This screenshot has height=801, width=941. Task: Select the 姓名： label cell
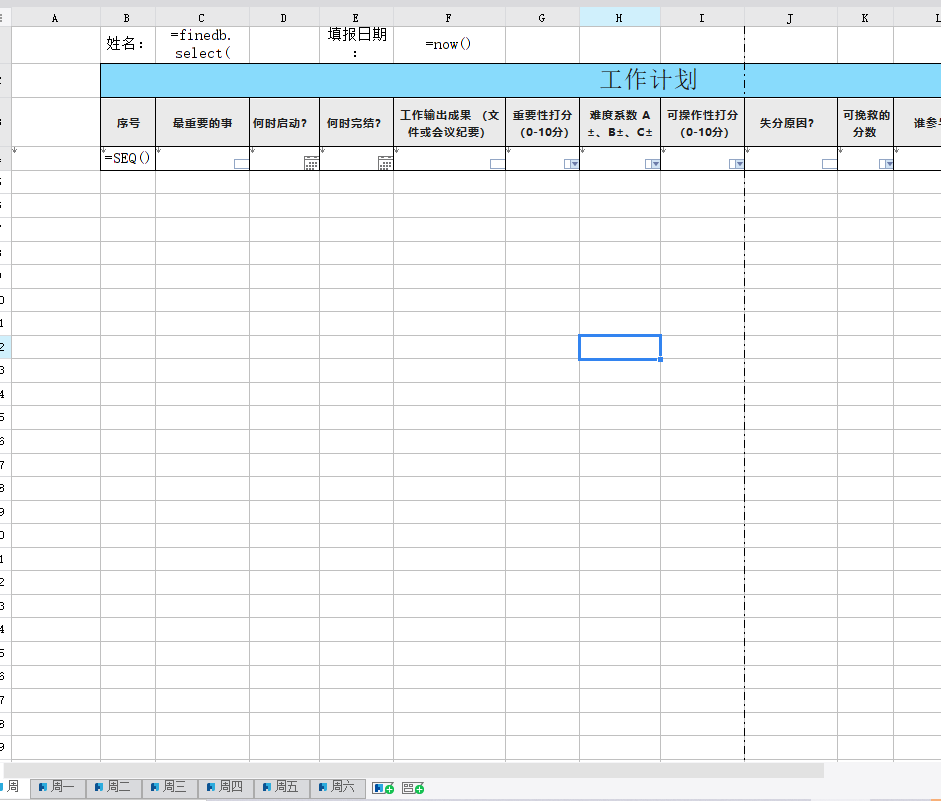(127, 44)
